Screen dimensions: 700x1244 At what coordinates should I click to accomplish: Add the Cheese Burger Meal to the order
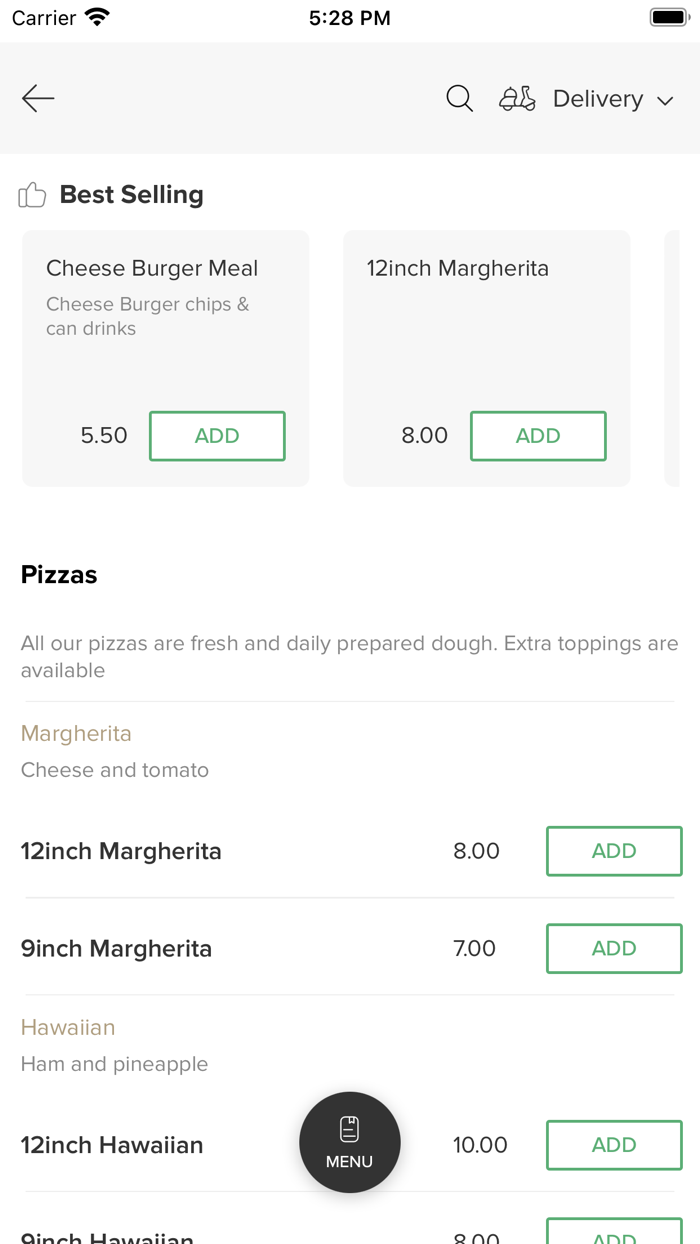[x=217, y=436]
